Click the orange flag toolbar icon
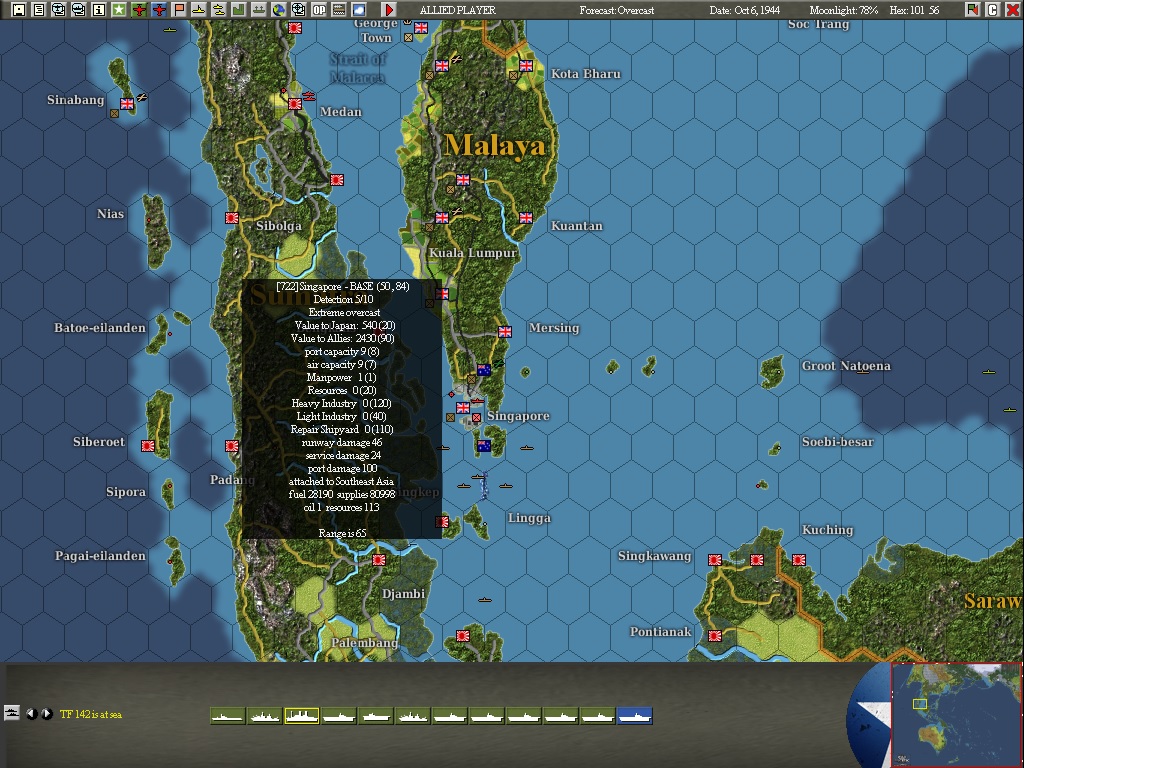Image resolution: width=1152 pixels, height=768 pixels. click(x=179, y=10)
